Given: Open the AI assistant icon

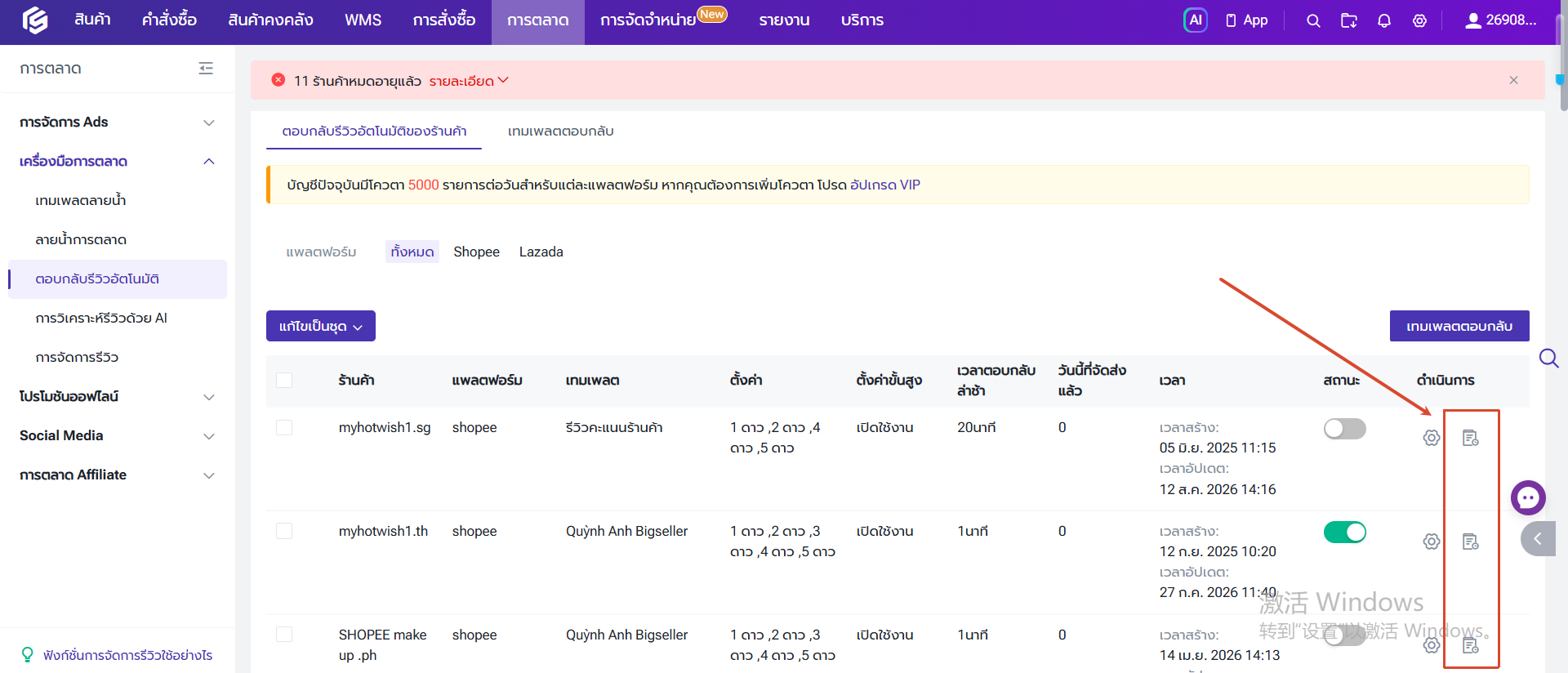Looking at the screenshot, I should pyautogui.click(x=1195, y=20).
